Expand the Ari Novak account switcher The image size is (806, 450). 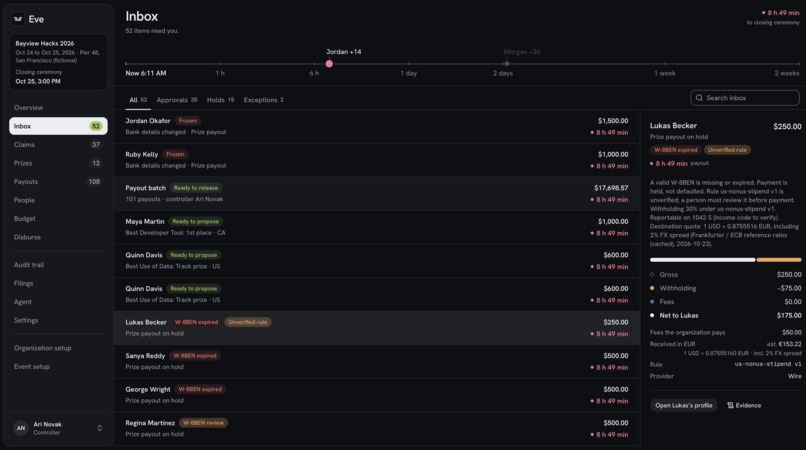(x=100, y=428)
